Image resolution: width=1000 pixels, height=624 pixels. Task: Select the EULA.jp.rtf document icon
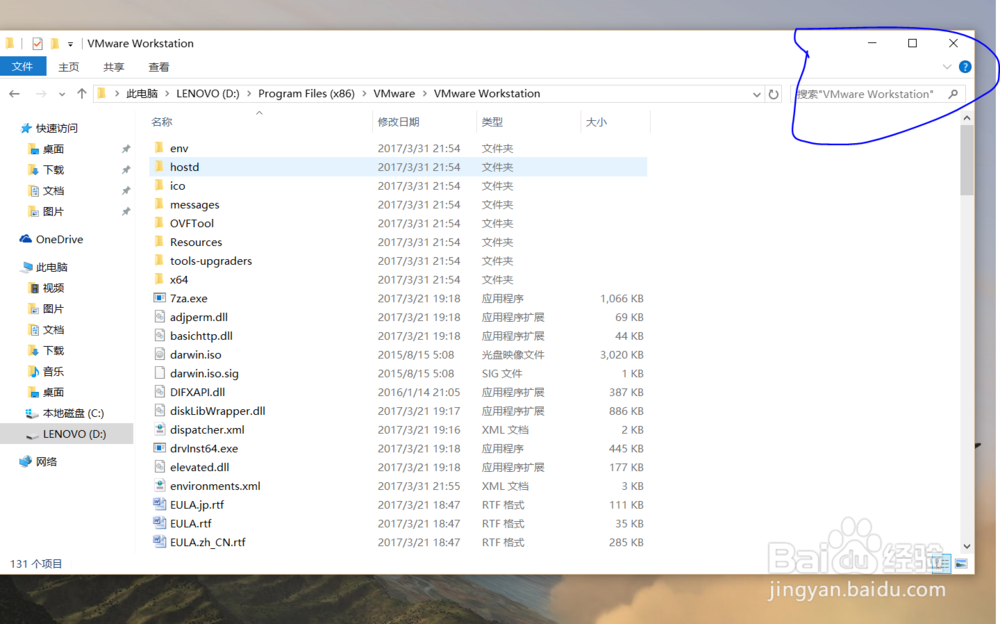[159, 504]
